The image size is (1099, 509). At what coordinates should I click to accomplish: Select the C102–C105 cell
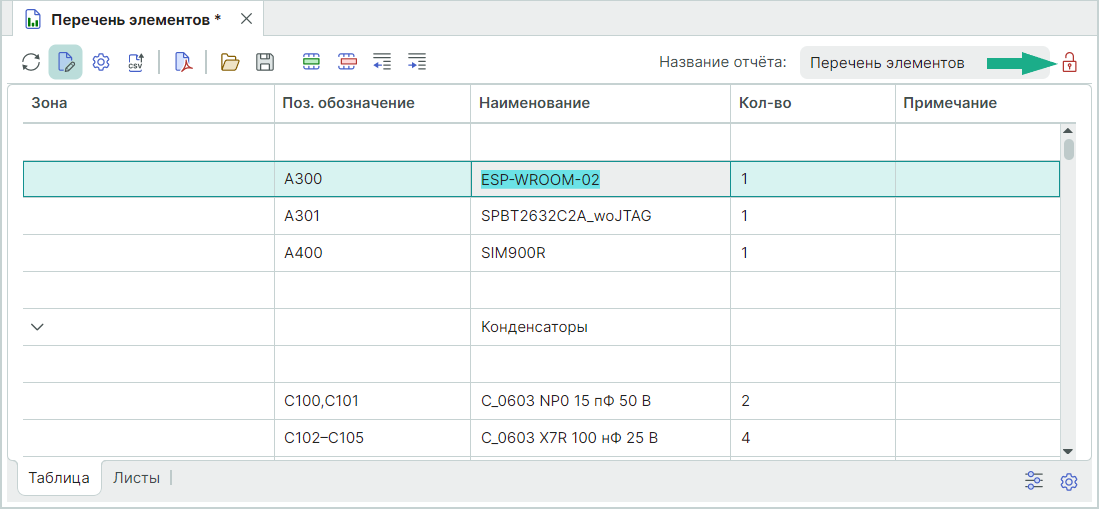(372, 438)
